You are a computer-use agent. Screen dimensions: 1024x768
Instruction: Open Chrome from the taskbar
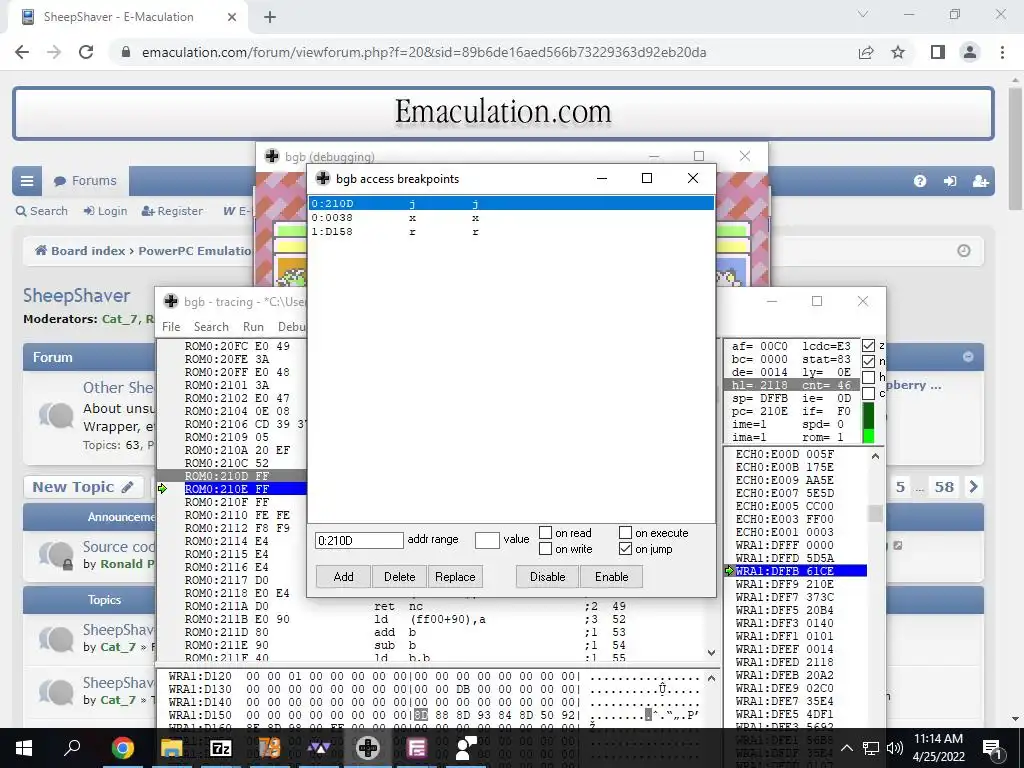pos(122,748)
